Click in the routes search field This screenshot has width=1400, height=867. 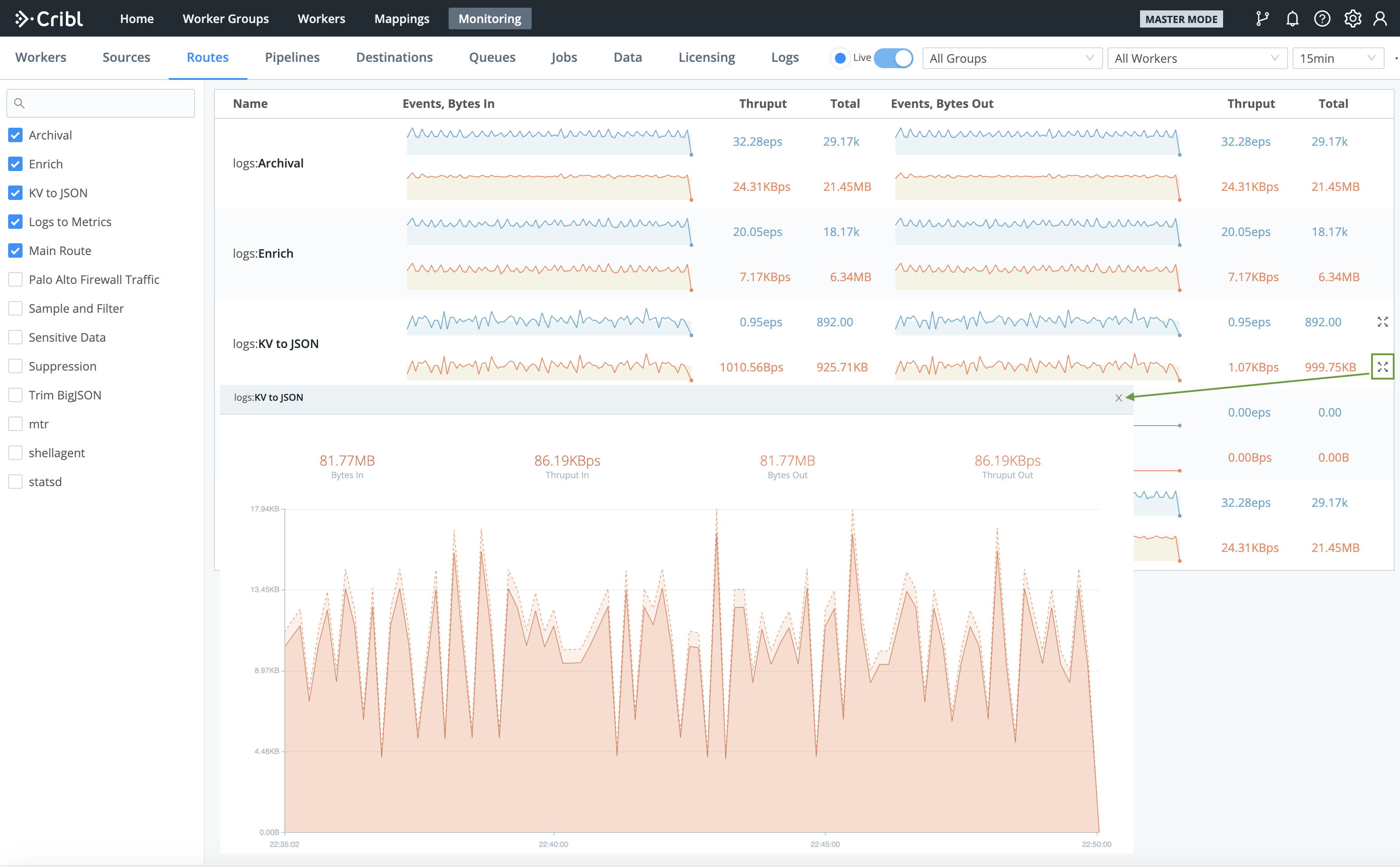coord(101,103)
